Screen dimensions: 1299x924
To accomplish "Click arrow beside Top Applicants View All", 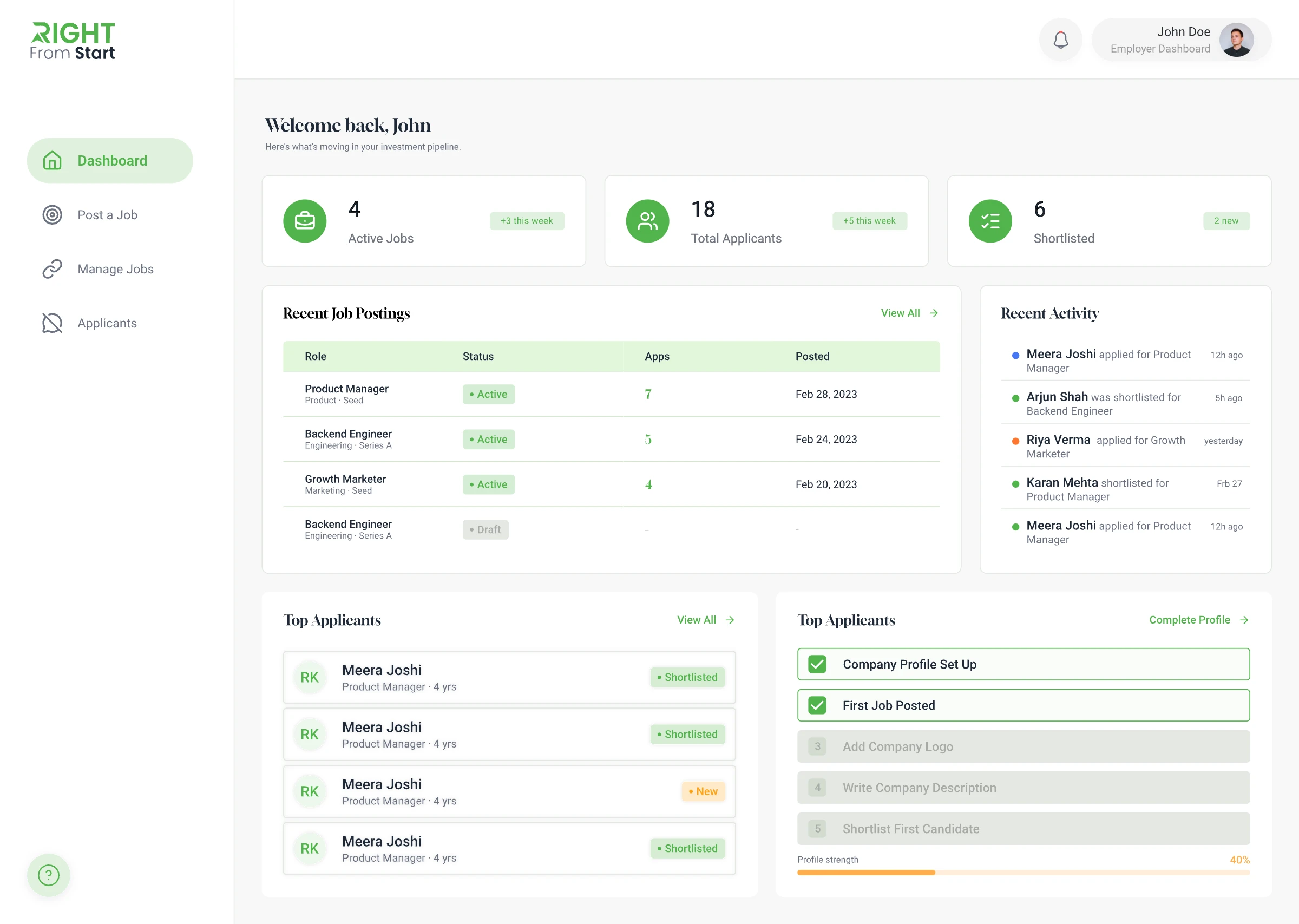I will pyautogui.click(x=730, y=620).
